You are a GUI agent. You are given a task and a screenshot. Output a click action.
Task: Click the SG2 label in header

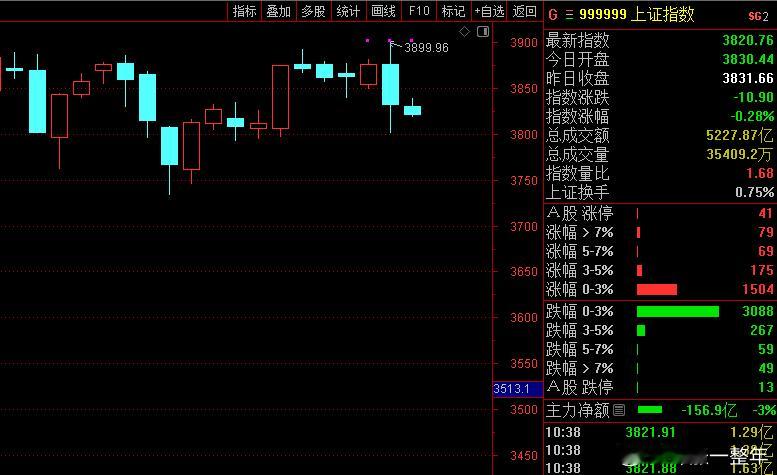[x=758, y=16]
